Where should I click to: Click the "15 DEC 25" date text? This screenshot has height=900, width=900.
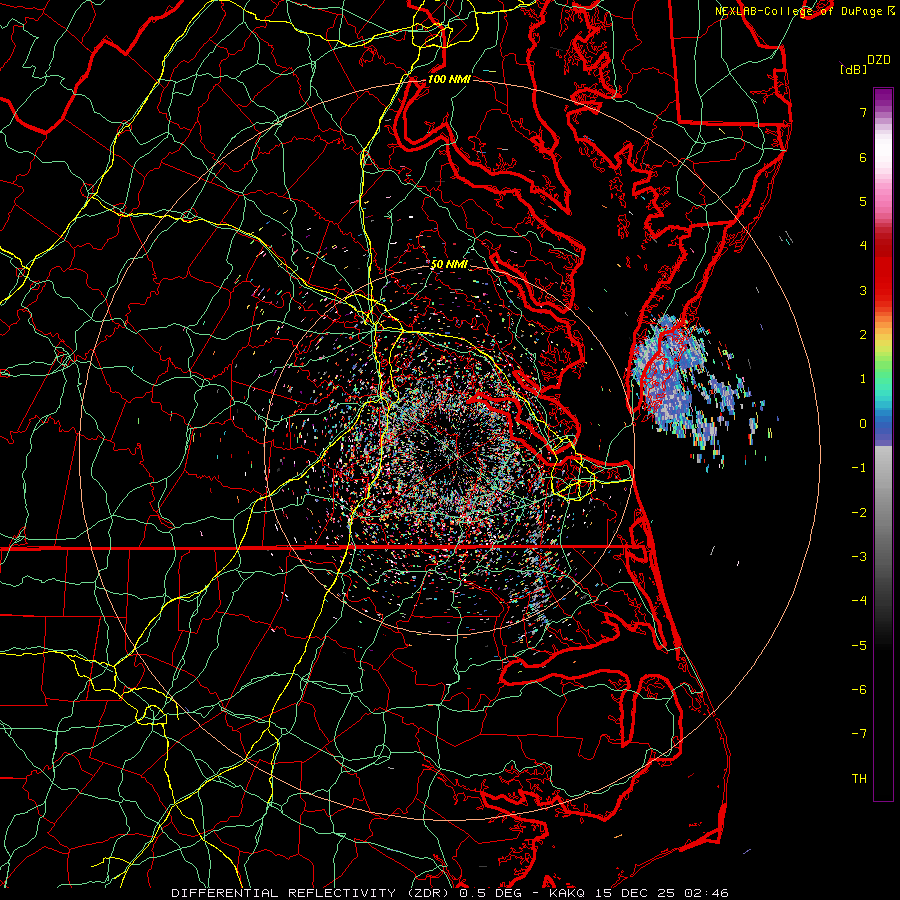635,893
